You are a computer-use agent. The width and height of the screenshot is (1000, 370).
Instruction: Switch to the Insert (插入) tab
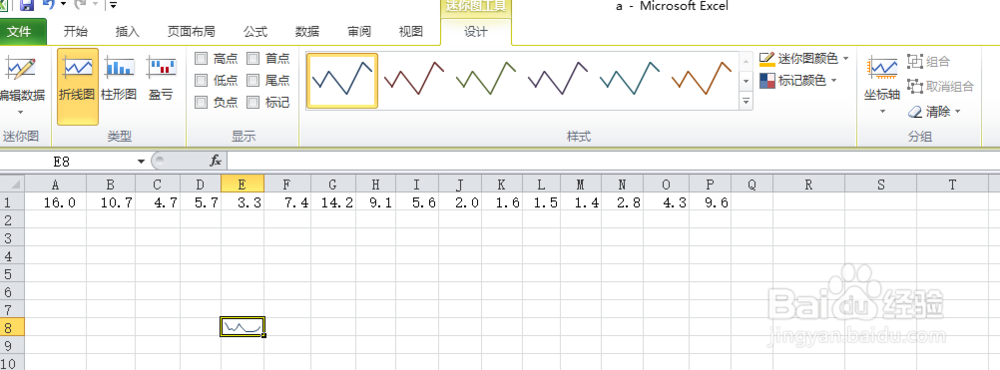(x=128, y=32)
